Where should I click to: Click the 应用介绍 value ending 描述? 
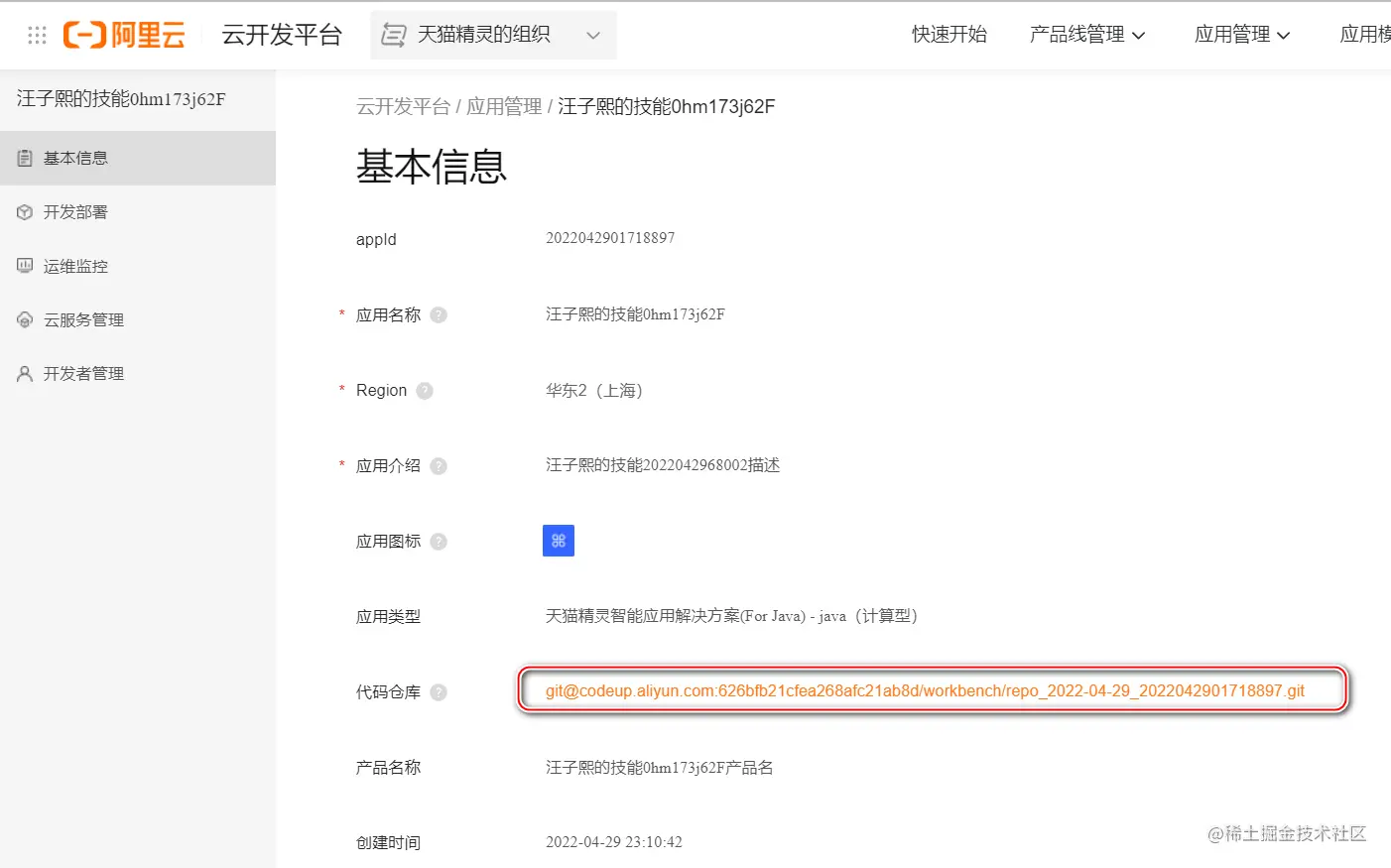coord(663,465)
